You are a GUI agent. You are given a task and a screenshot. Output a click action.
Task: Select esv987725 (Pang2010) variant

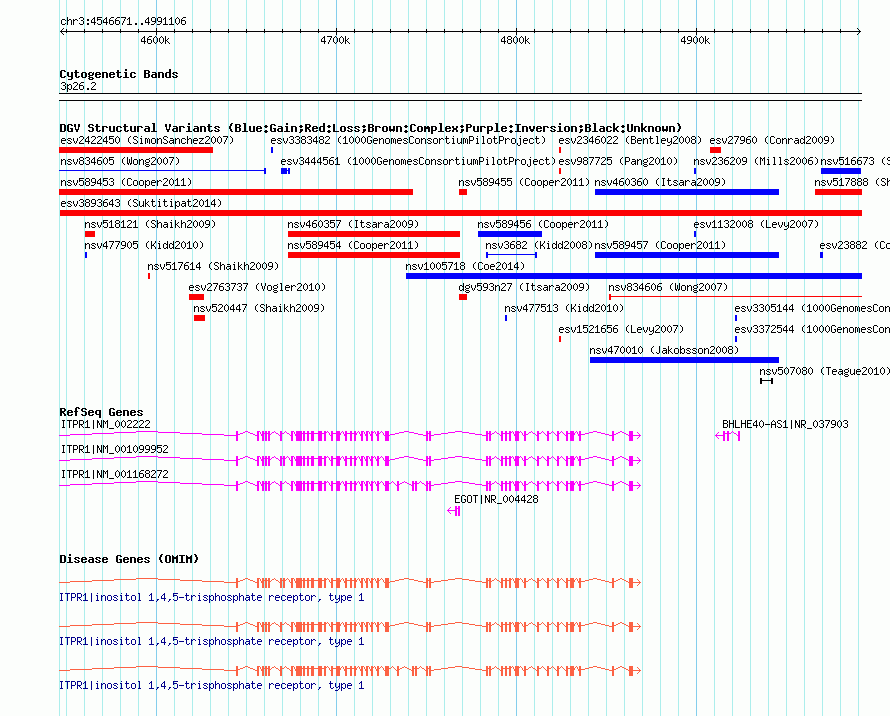(618, 161)
